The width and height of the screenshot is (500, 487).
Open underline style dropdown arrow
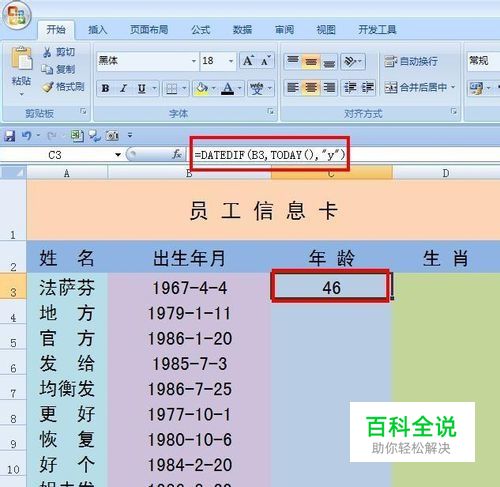(x=155, y=88)
